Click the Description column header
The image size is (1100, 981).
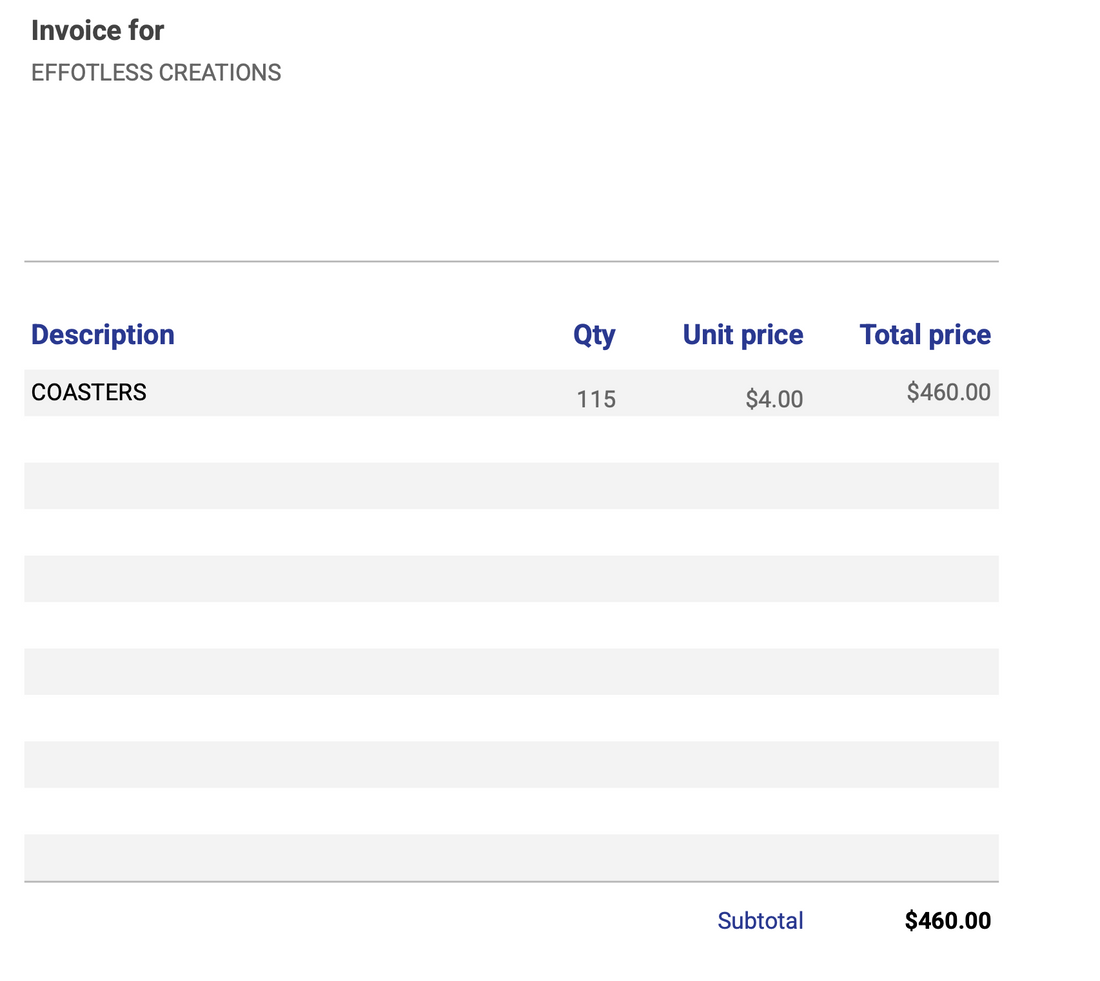[x=103, y=335]
